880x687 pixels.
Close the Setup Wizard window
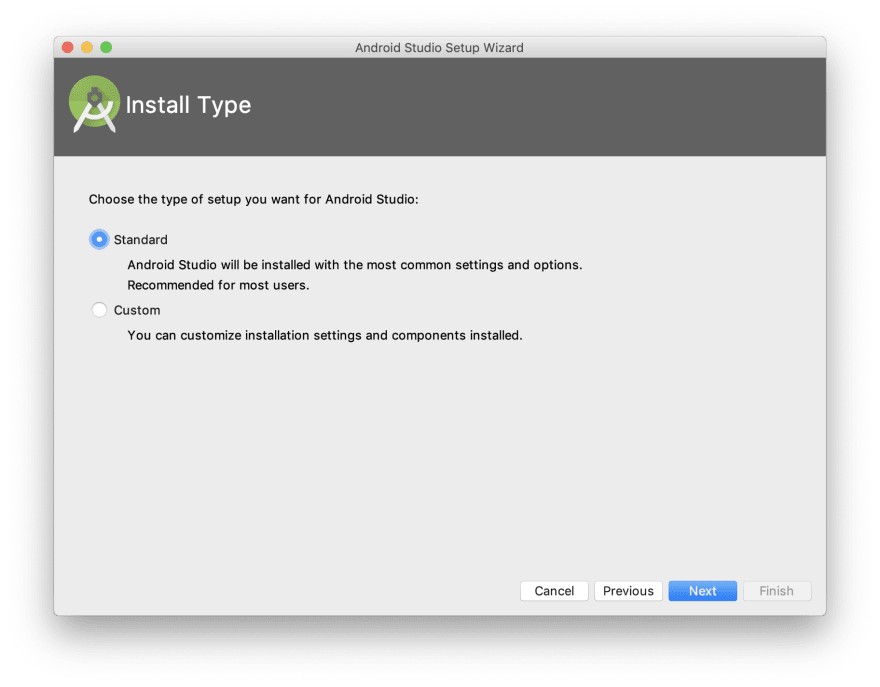pyautogui.click(x=68, y=47)
